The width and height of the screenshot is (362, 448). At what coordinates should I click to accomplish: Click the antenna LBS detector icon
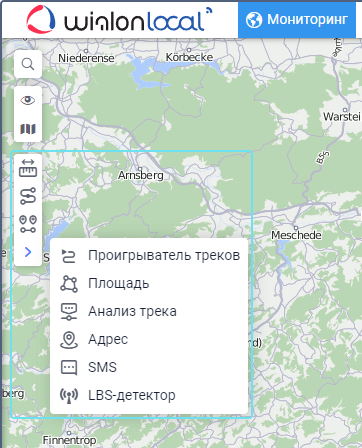[x=69, y=395]
